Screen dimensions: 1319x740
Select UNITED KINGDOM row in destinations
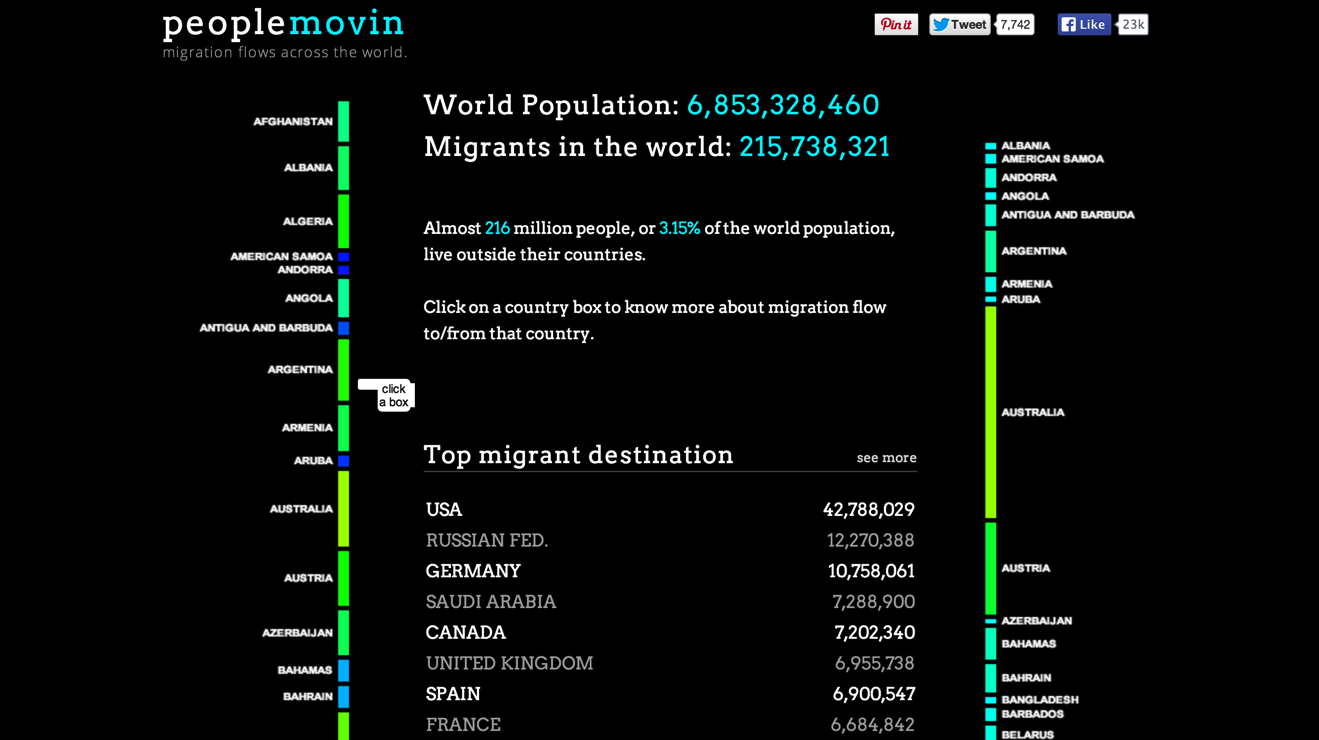point(670,664)
